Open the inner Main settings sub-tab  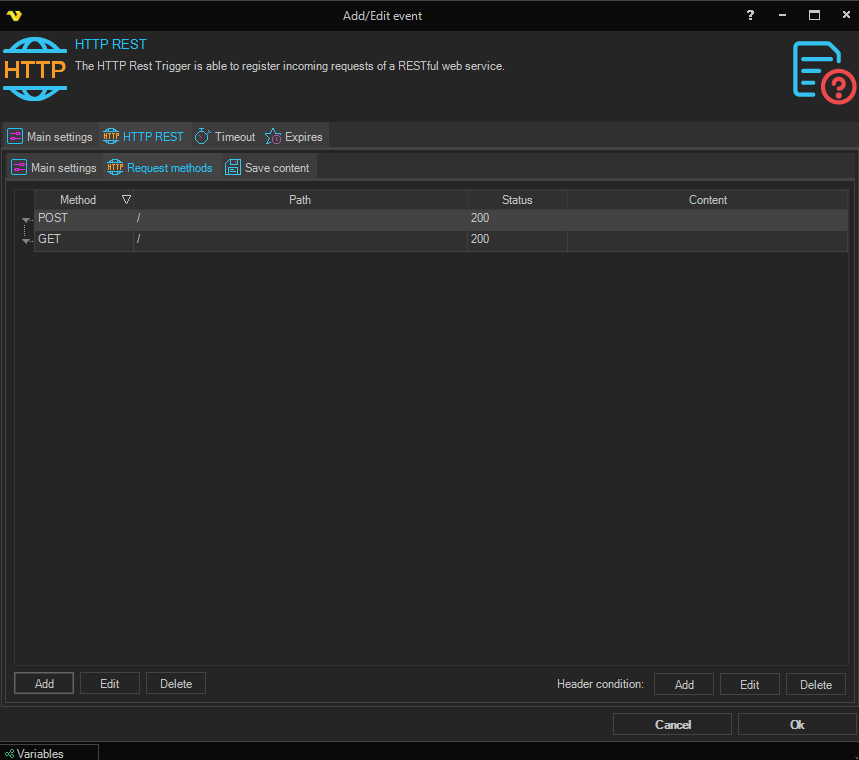click(x=54, y=167)
